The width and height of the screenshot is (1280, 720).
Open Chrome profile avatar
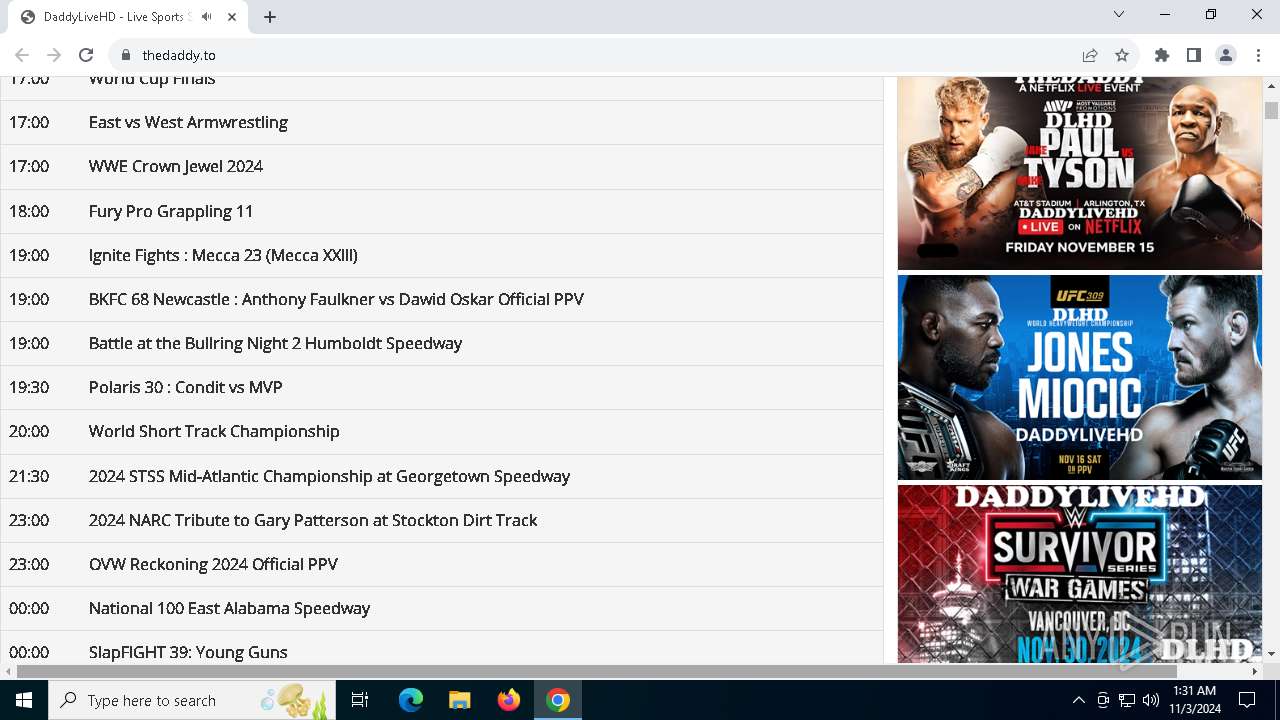click(1226, 55)
